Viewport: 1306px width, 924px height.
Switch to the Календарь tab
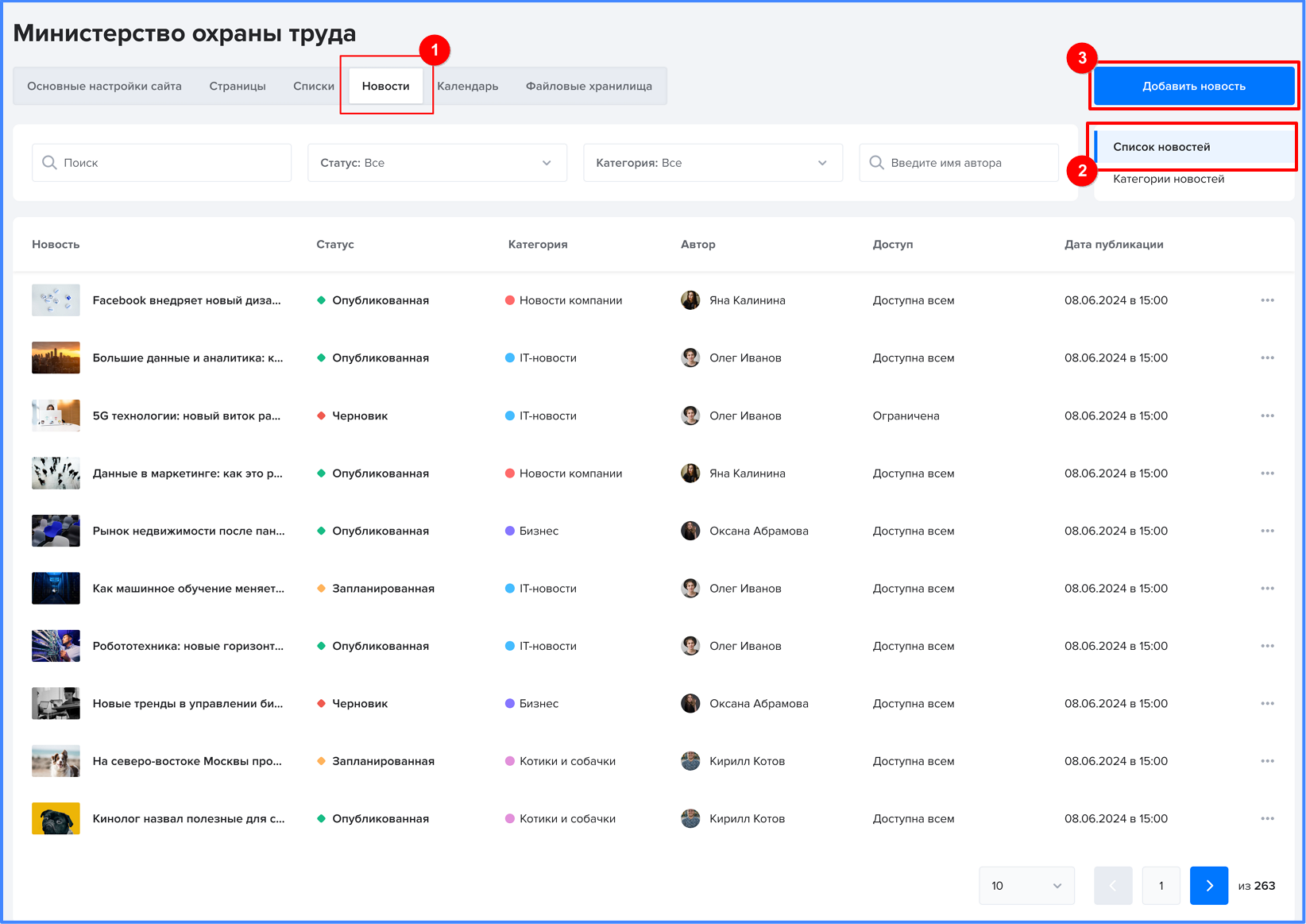[467, 87]
